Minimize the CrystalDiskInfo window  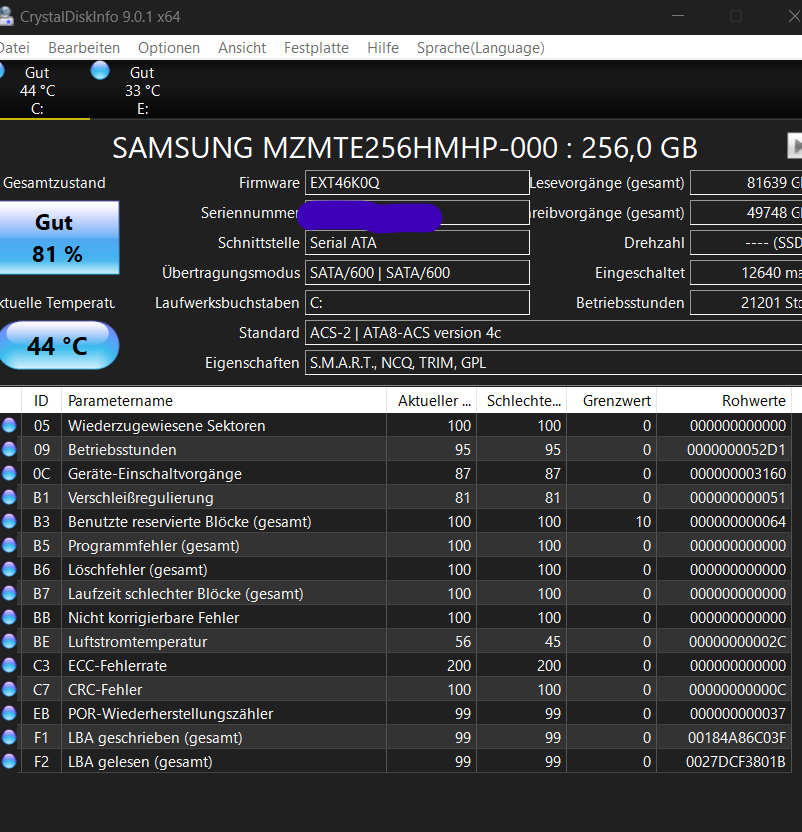pyautogui.click(x=678, y=16)
